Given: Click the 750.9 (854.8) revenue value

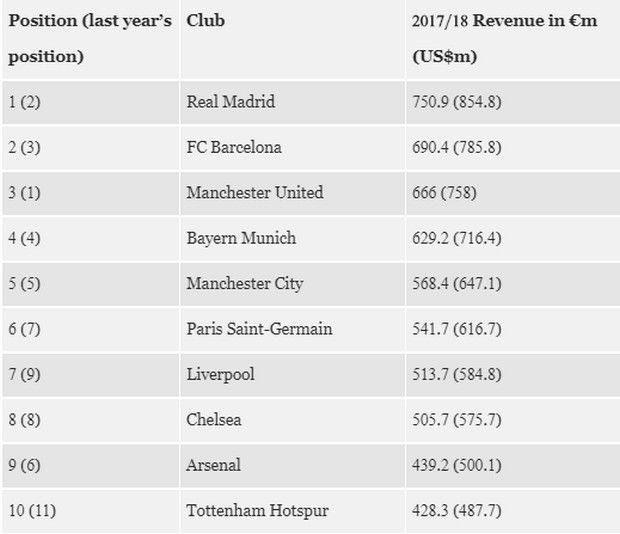Looking at the screenshot, I should coord(457,102).
